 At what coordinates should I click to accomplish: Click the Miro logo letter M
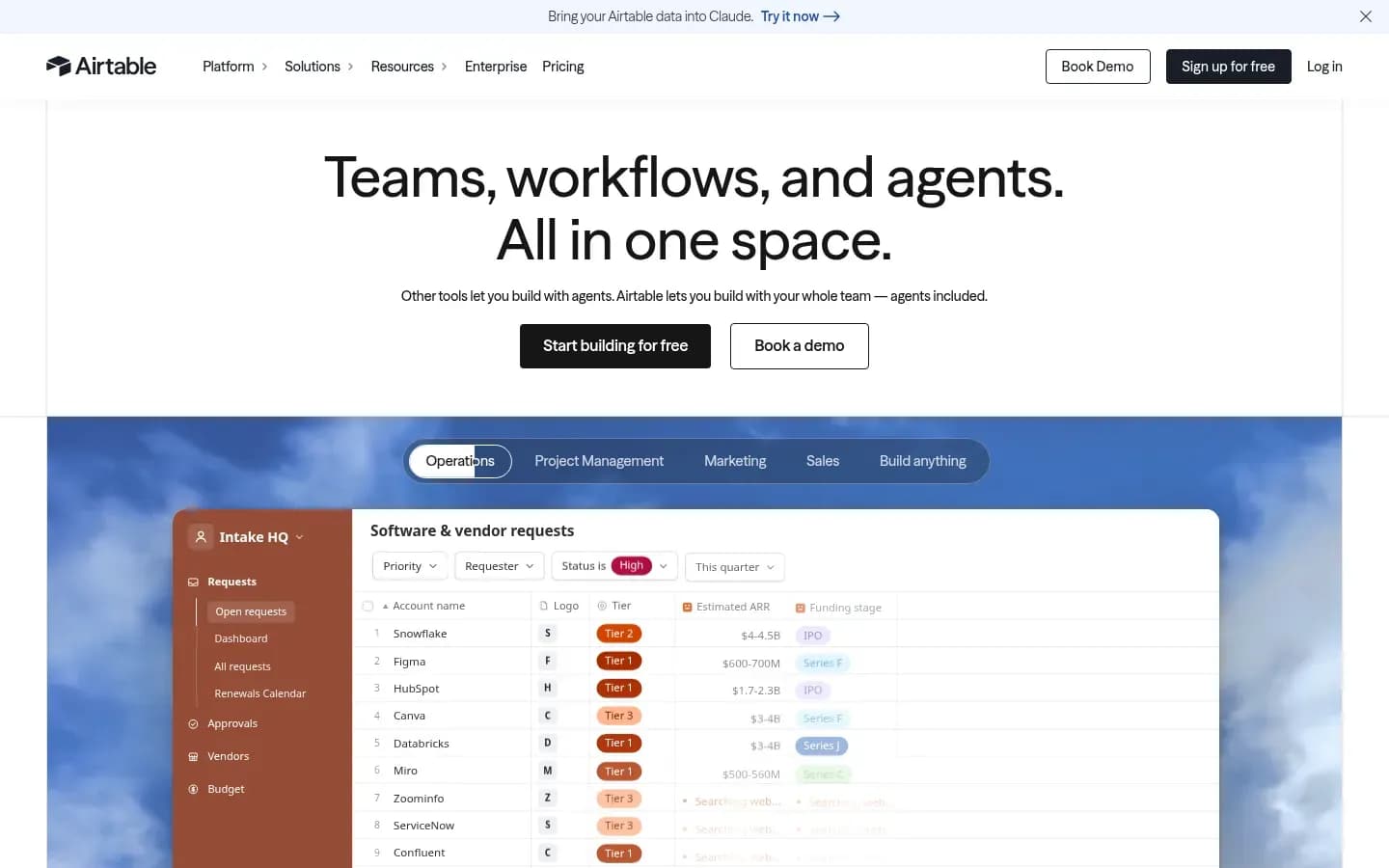(x=548, y=771)
